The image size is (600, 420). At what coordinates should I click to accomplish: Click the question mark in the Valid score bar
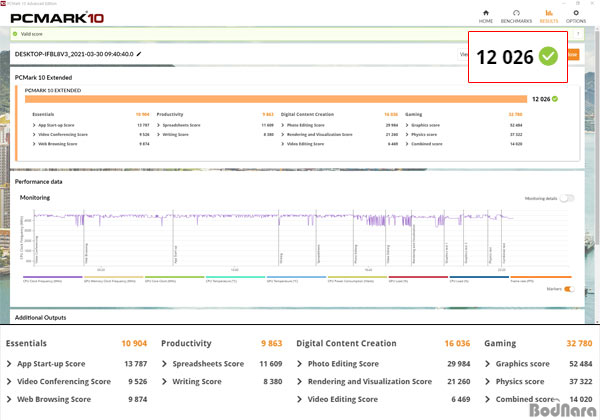point(578,34)
